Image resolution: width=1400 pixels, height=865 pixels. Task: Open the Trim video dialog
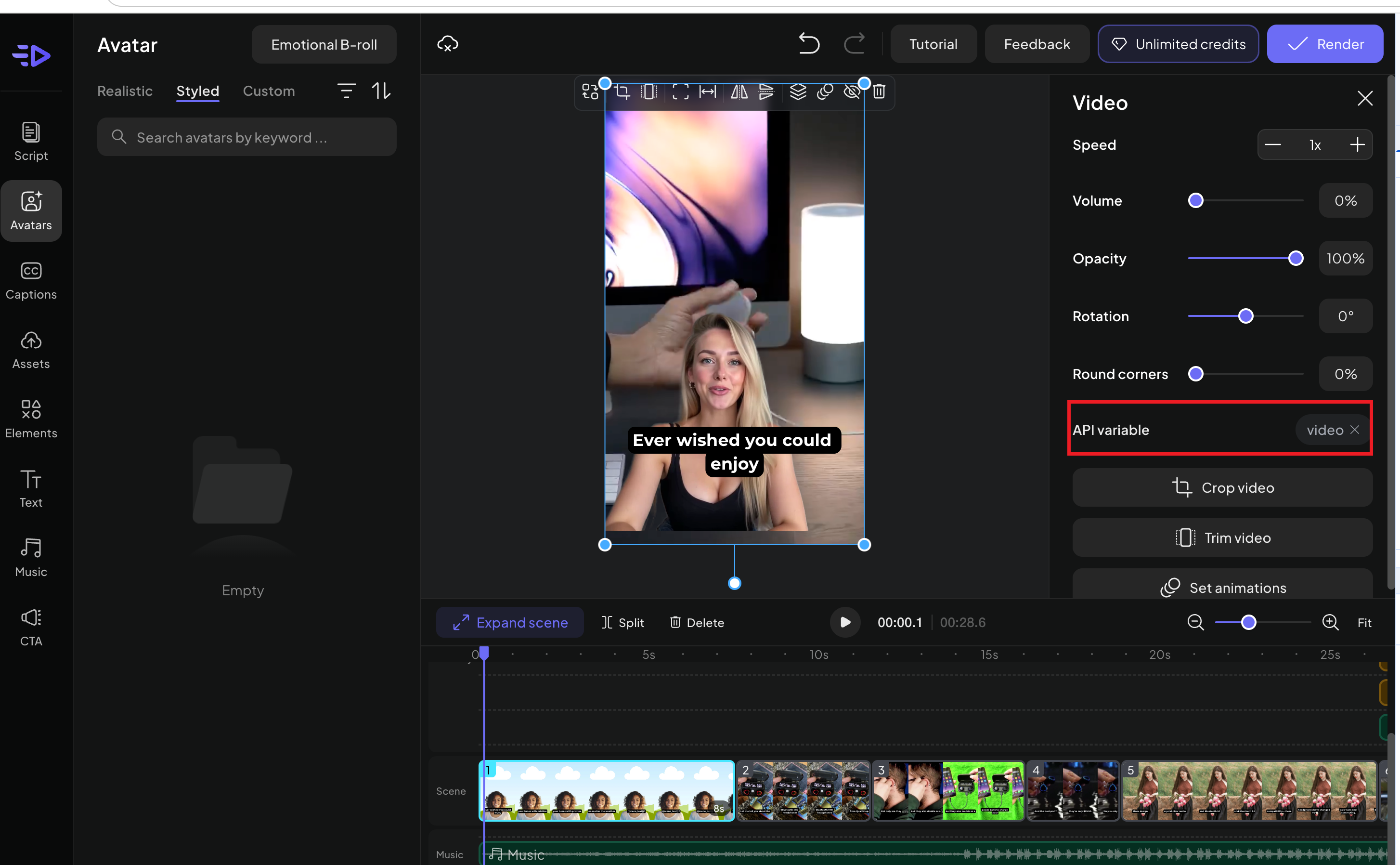(x=1221, y=537)
